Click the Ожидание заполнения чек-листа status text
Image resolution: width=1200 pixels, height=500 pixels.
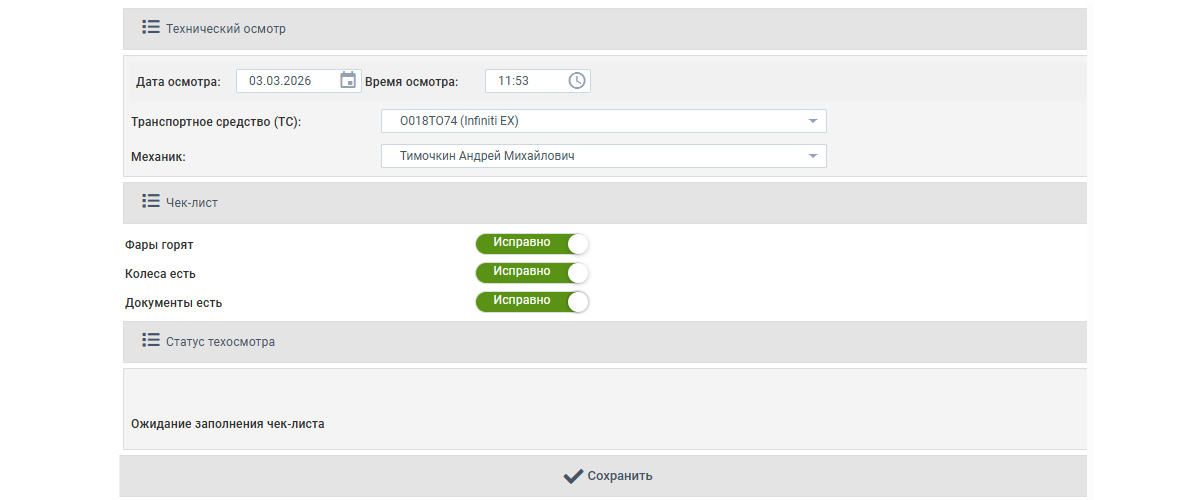pyautogui.click(x=228, y=424)
